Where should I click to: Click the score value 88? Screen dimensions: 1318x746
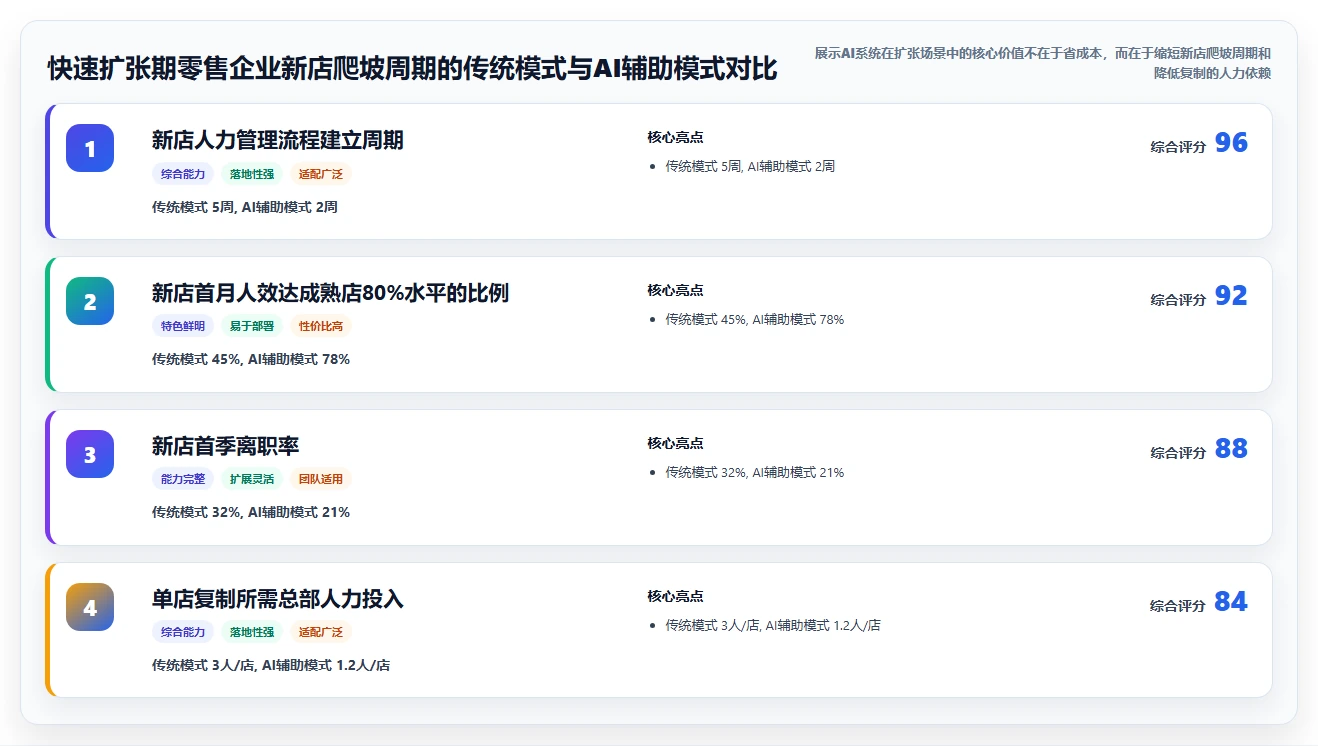[1231, 449]
